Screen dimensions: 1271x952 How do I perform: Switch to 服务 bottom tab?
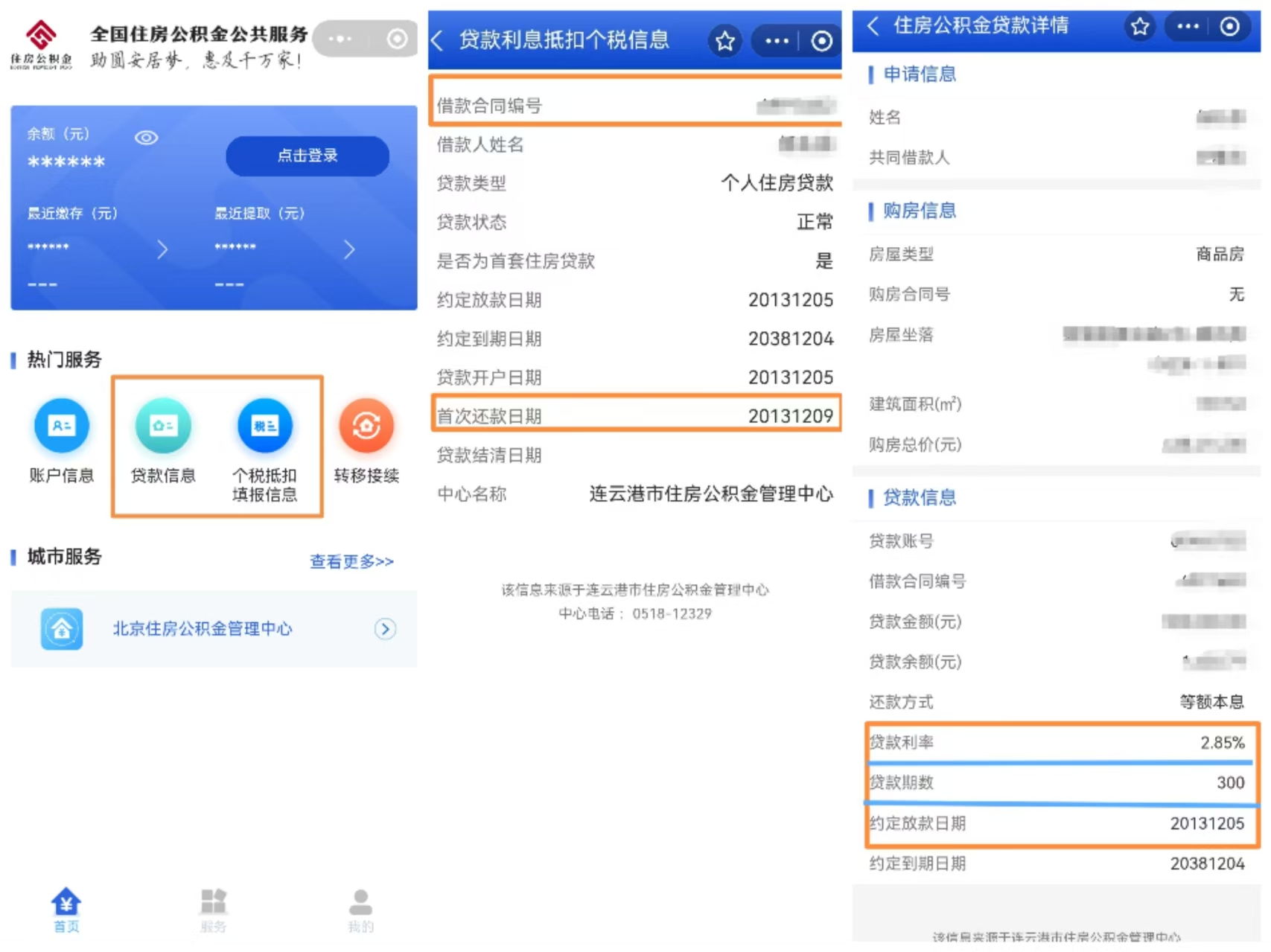tap(214, 910)
